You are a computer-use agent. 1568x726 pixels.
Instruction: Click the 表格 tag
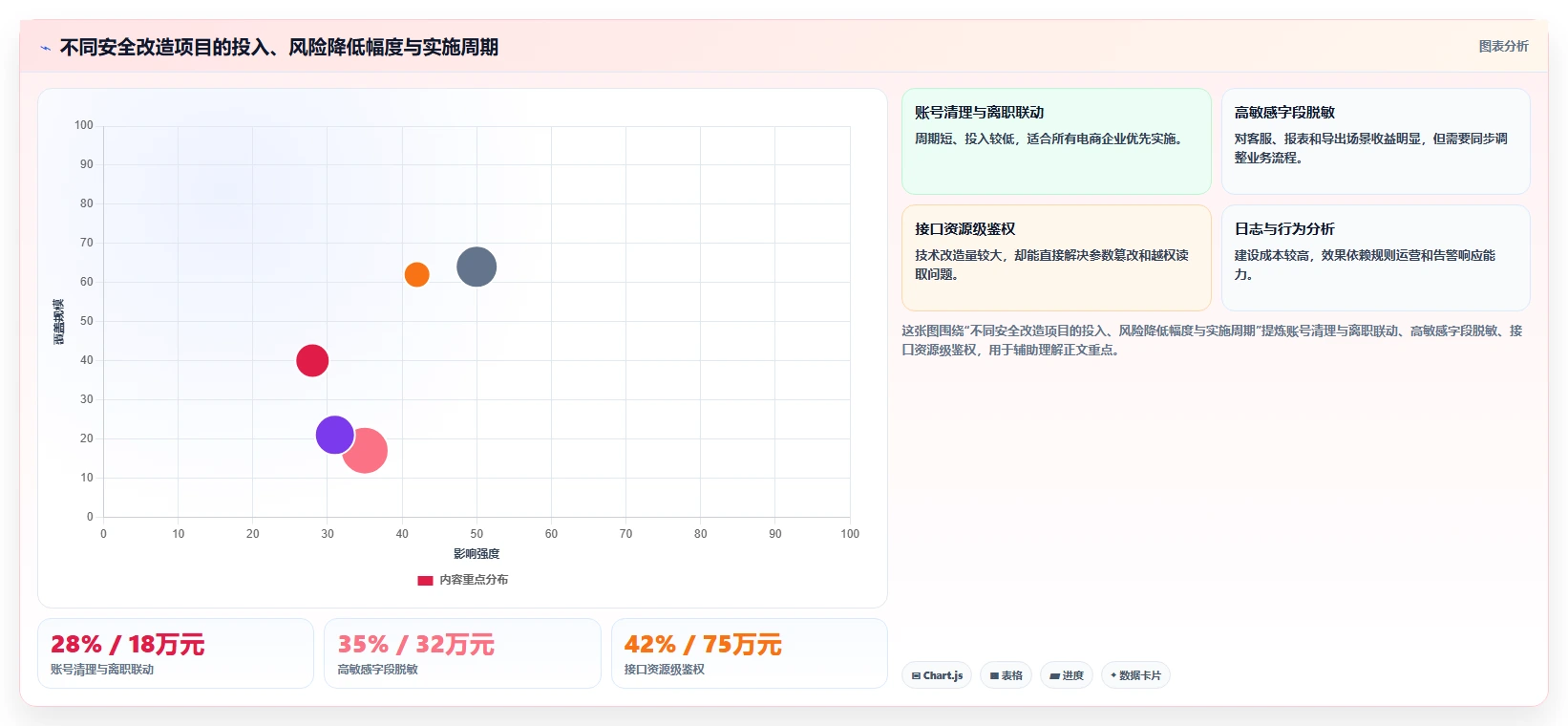[1006, 675]
